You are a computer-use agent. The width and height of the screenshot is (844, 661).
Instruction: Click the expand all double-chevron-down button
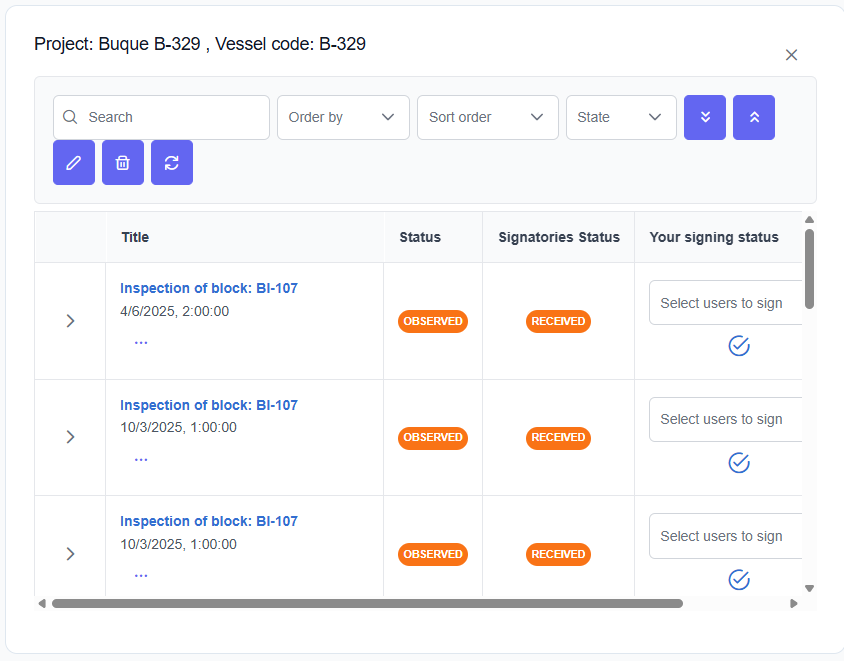tap(705, 117)
